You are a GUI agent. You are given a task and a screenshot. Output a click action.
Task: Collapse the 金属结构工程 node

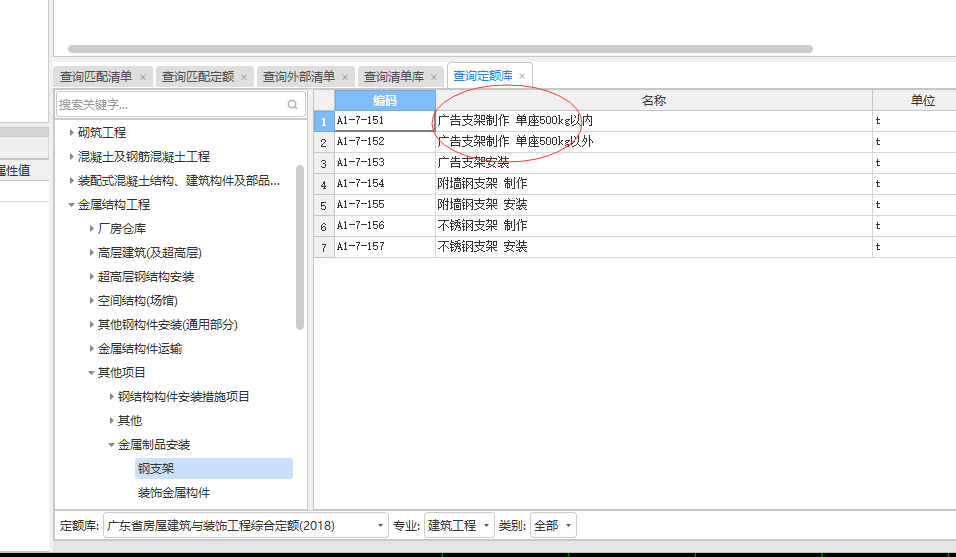click(71, 205)
